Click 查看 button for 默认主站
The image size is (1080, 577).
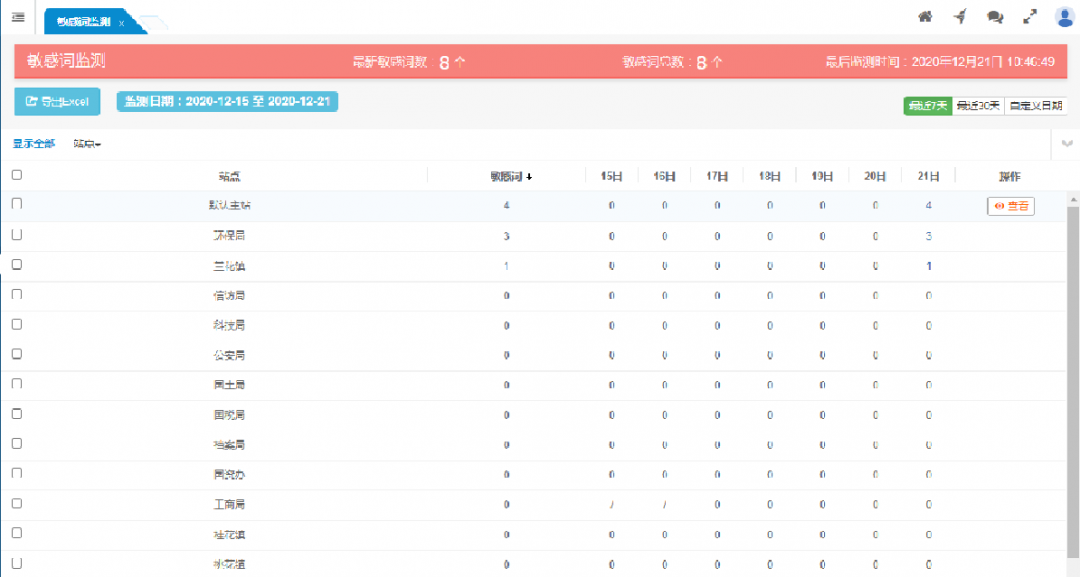pos(1010,206)
